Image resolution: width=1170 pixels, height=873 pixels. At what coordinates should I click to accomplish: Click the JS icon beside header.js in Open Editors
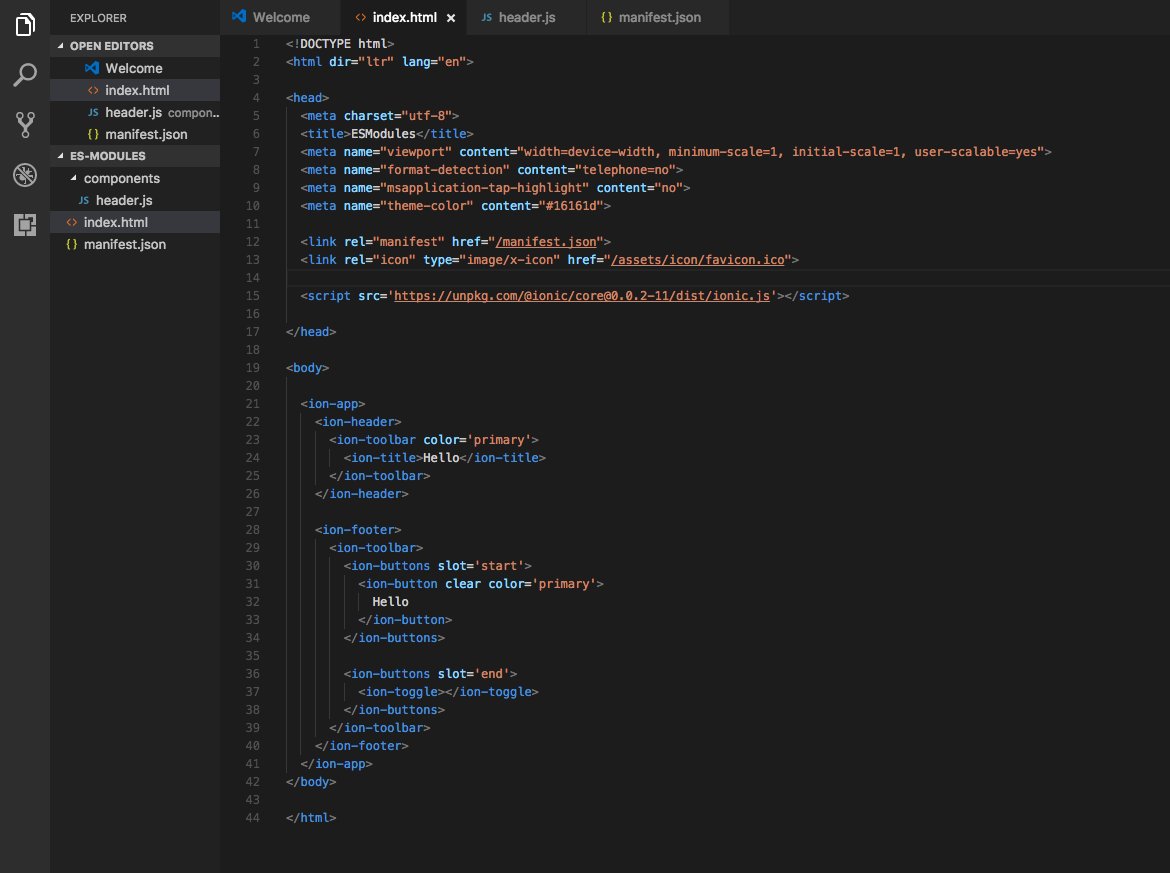(93, 112)
